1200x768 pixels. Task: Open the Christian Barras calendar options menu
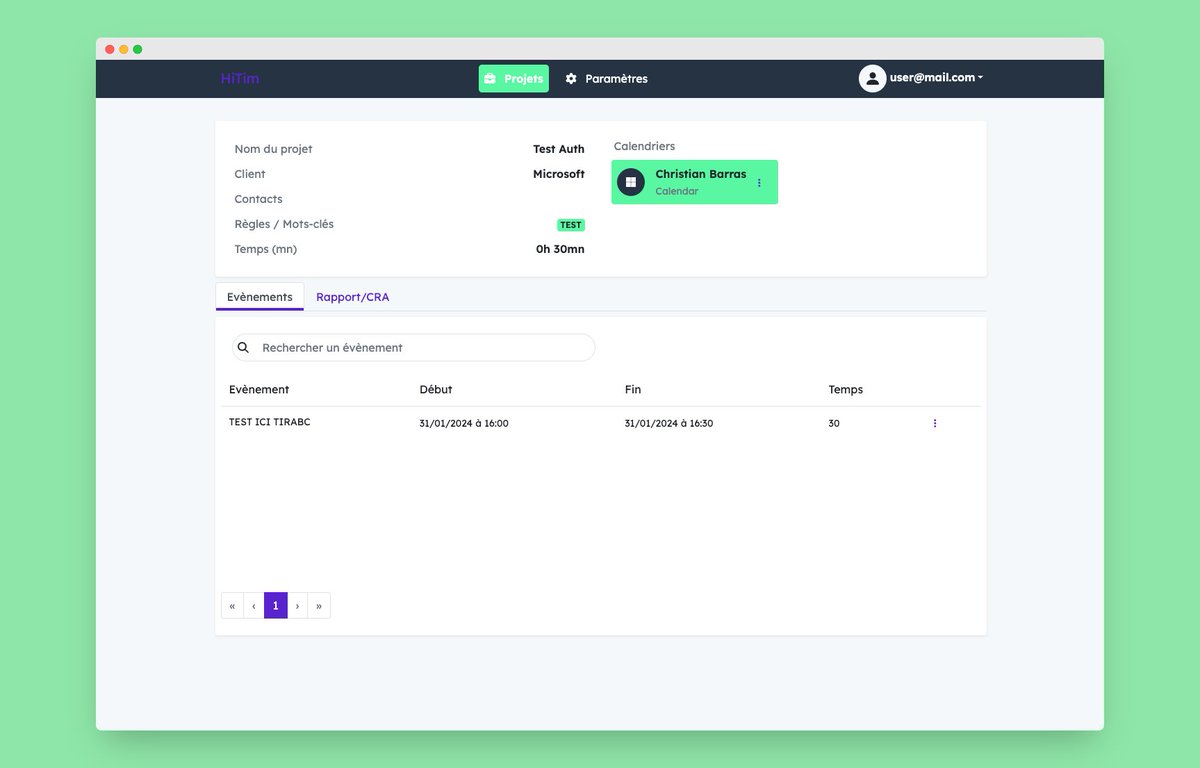tap(759, 183)
